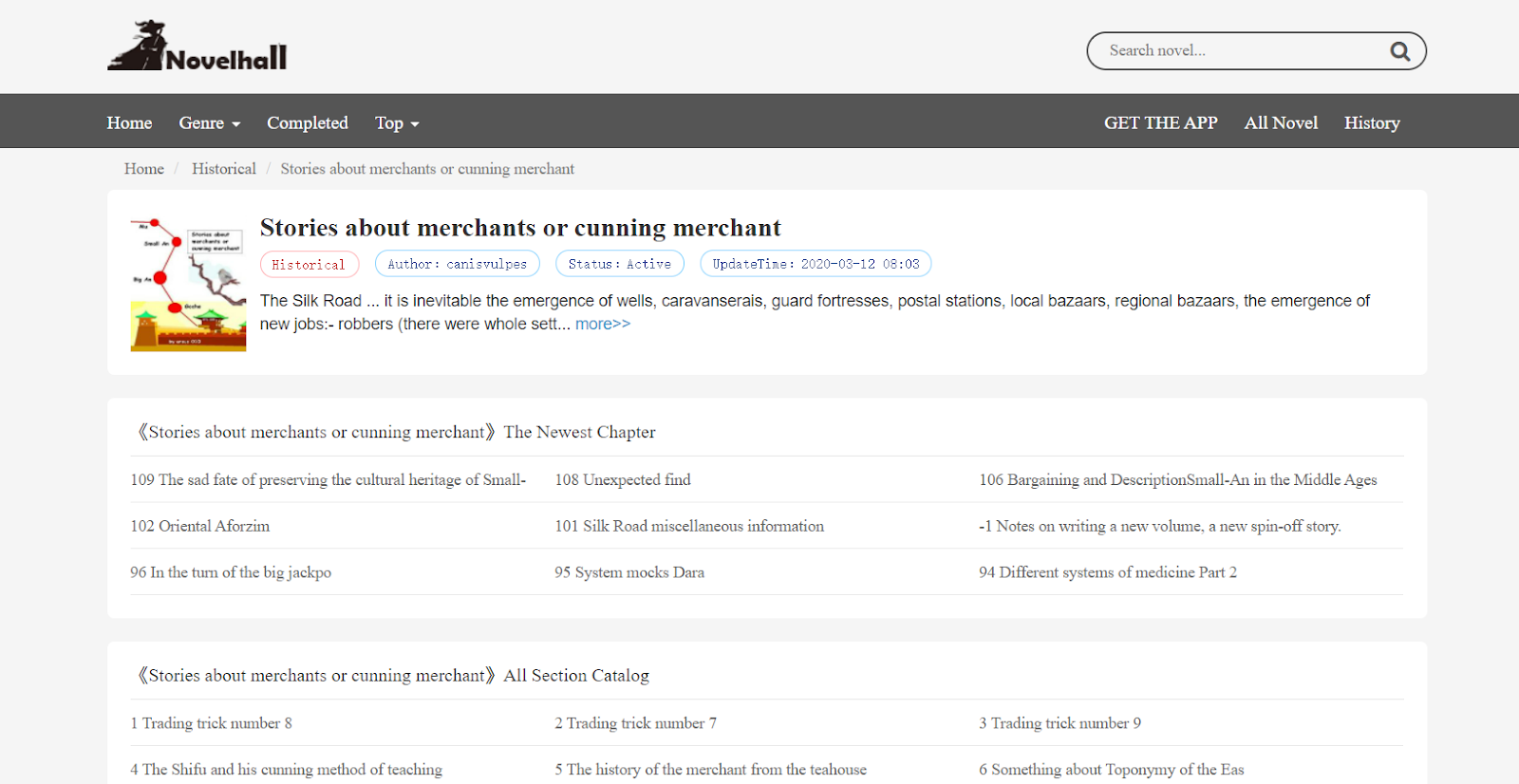Viewport: 1519px width, 784px height.
Task: Open chapter 3 Trading trick number 9
Action: 1060,723
